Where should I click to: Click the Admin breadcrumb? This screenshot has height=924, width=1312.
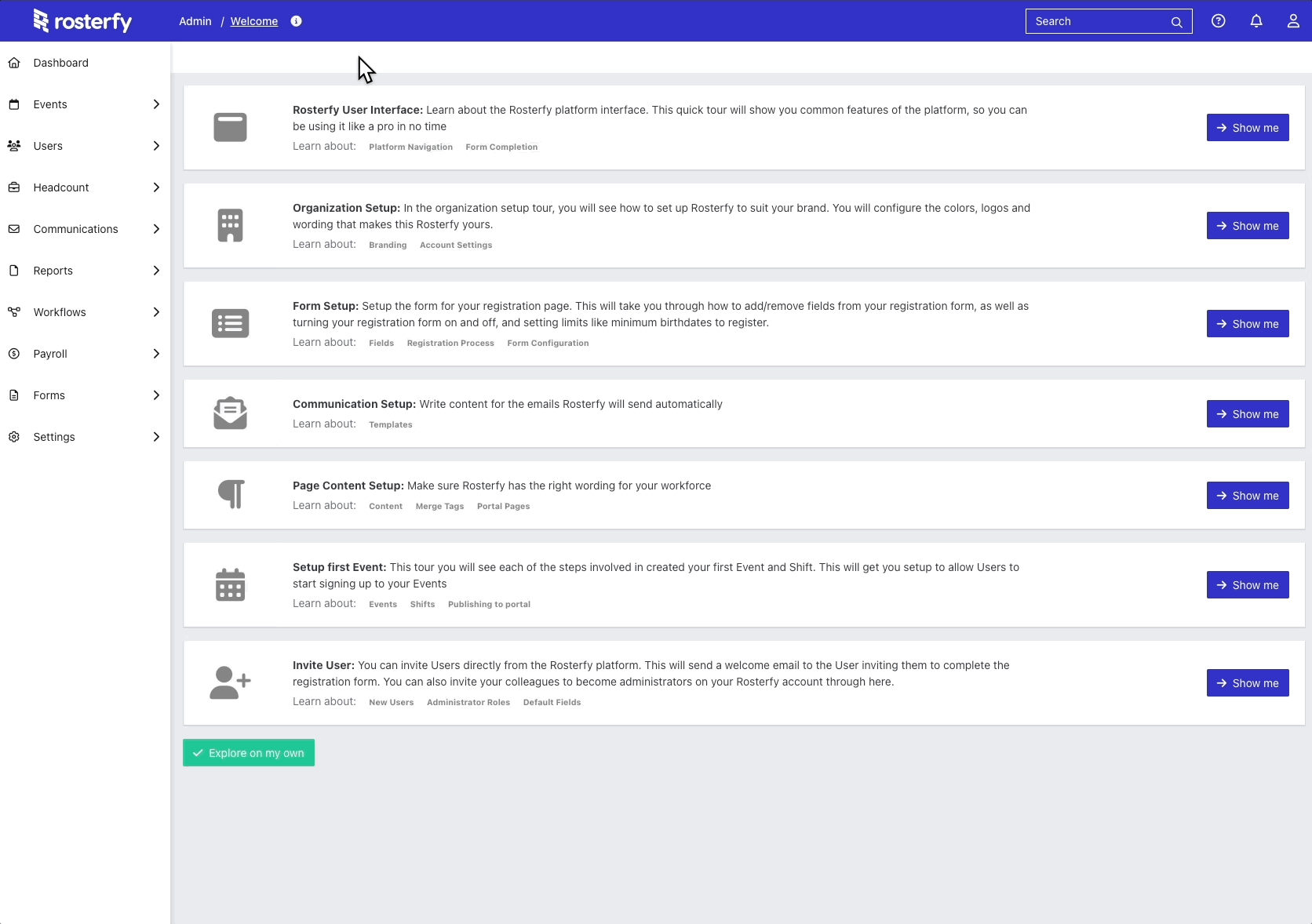pyautogui.click(x=195, y=21)
